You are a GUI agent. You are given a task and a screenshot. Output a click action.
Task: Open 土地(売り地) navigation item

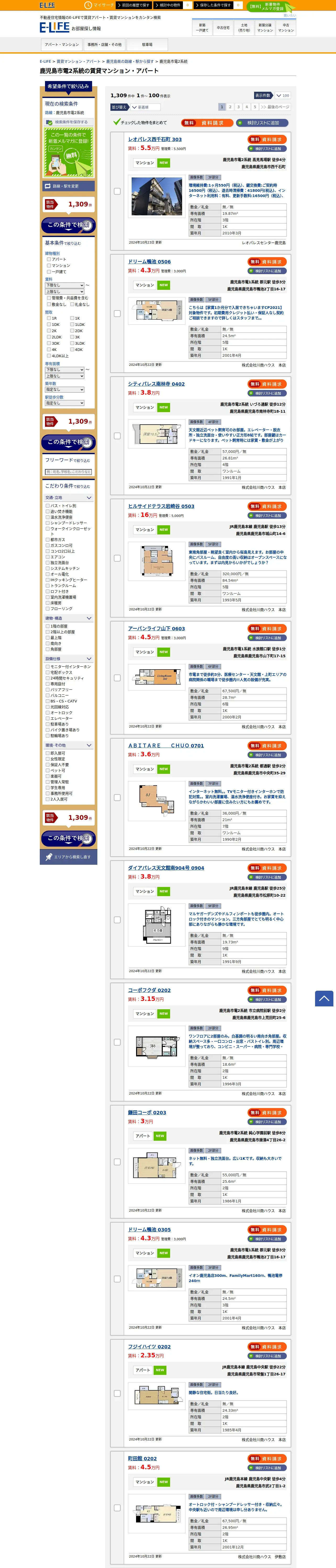[x=244, y=27]
